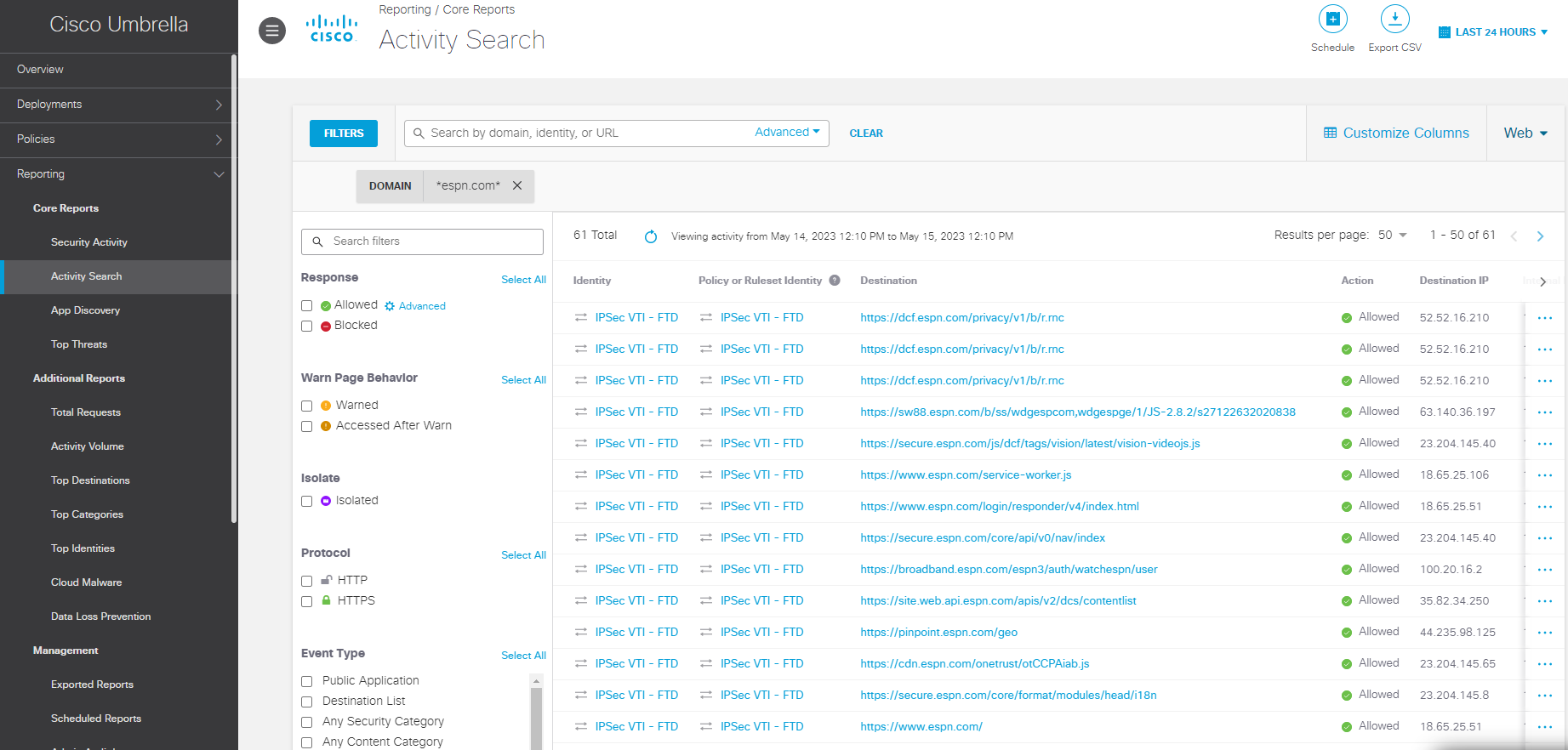Image resolution: width=1568 pixels, height=750 pixels.
Task: Open the Web request type dropdown
Action: click(1525, 133)
